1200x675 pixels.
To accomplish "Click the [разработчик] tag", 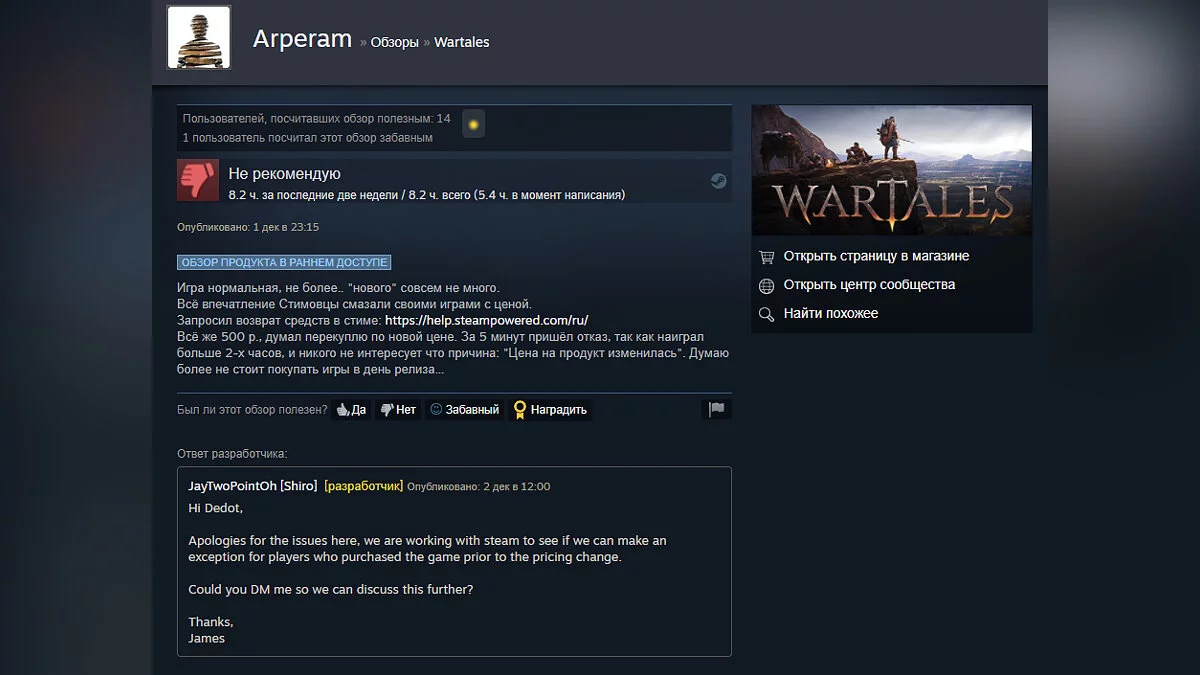I will [364, 486].
